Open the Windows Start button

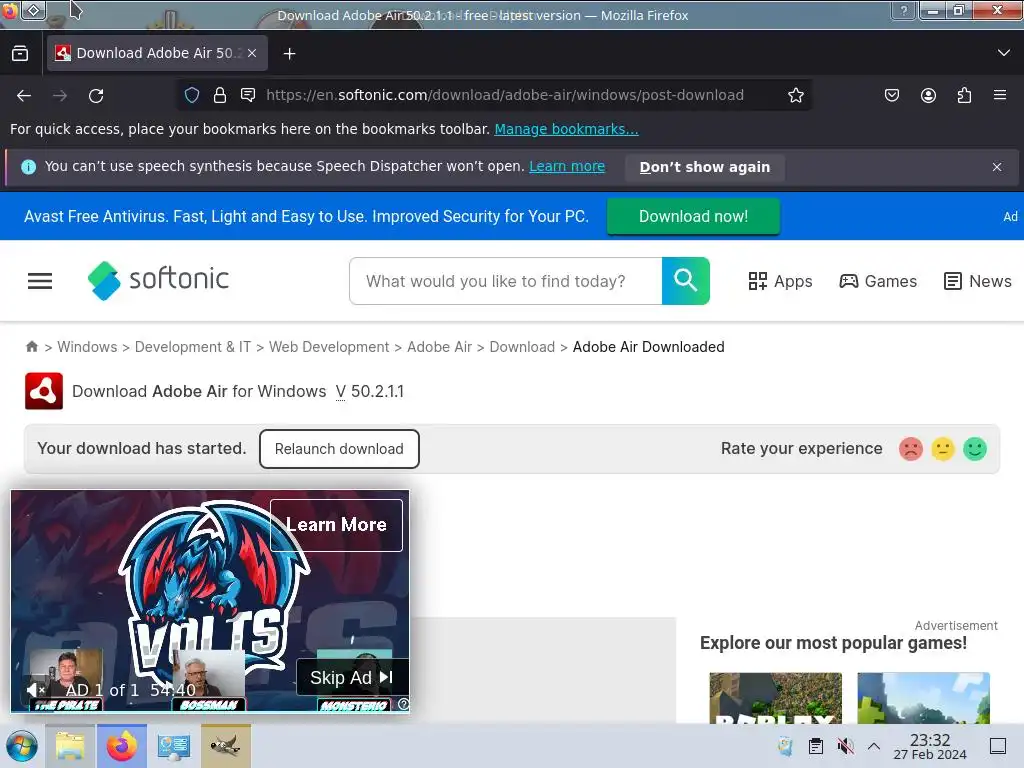pos(22,746)
